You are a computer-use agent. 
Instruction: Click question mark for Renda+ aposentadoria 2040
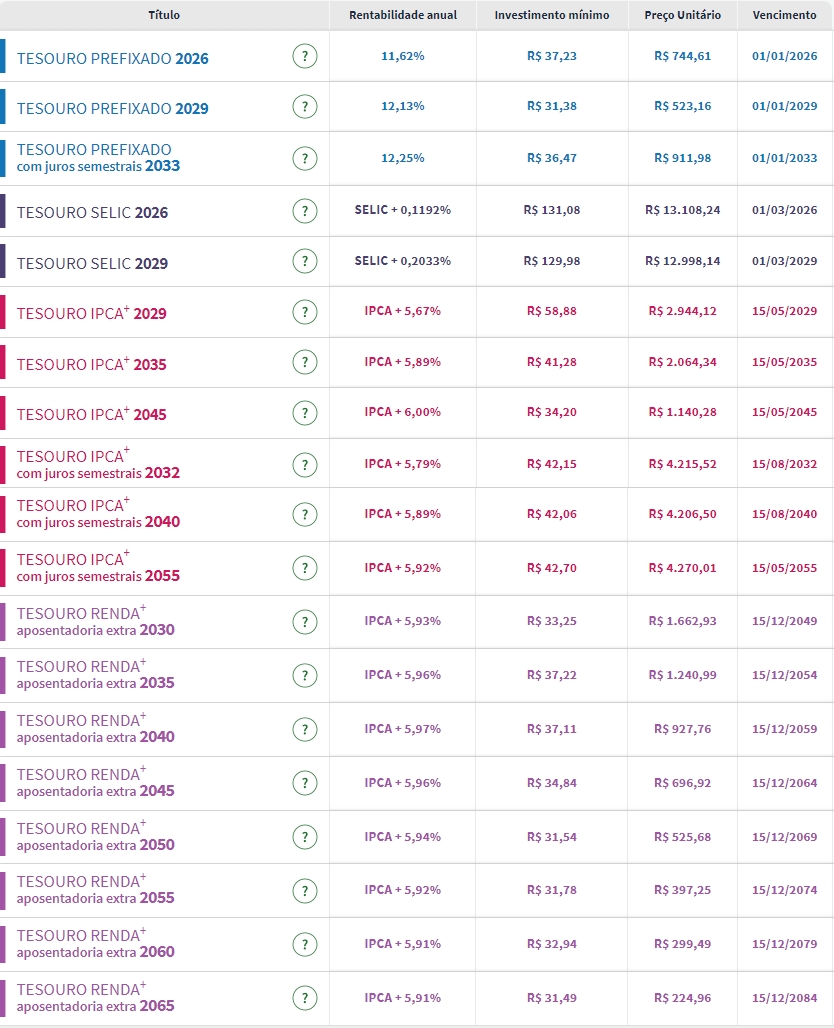305,730
